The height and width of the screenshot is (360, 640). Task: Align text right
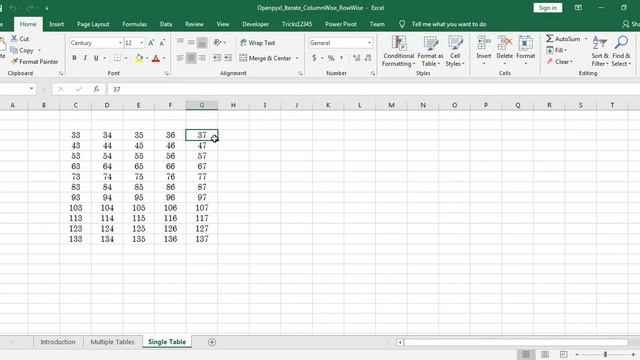click(x=202, y=58)
